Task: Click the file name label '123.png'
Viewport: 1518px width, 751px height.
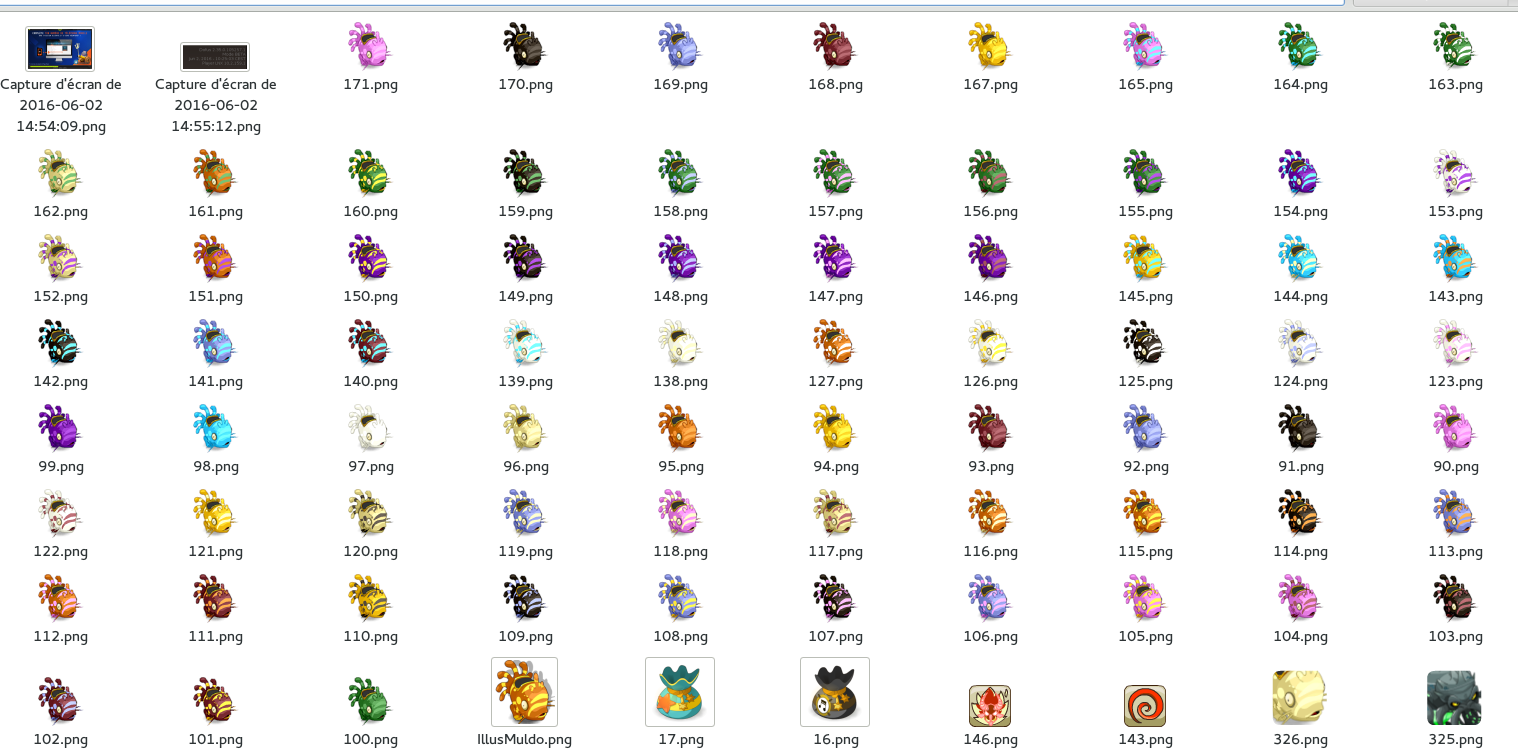Action: click(x=1455, y=381)
